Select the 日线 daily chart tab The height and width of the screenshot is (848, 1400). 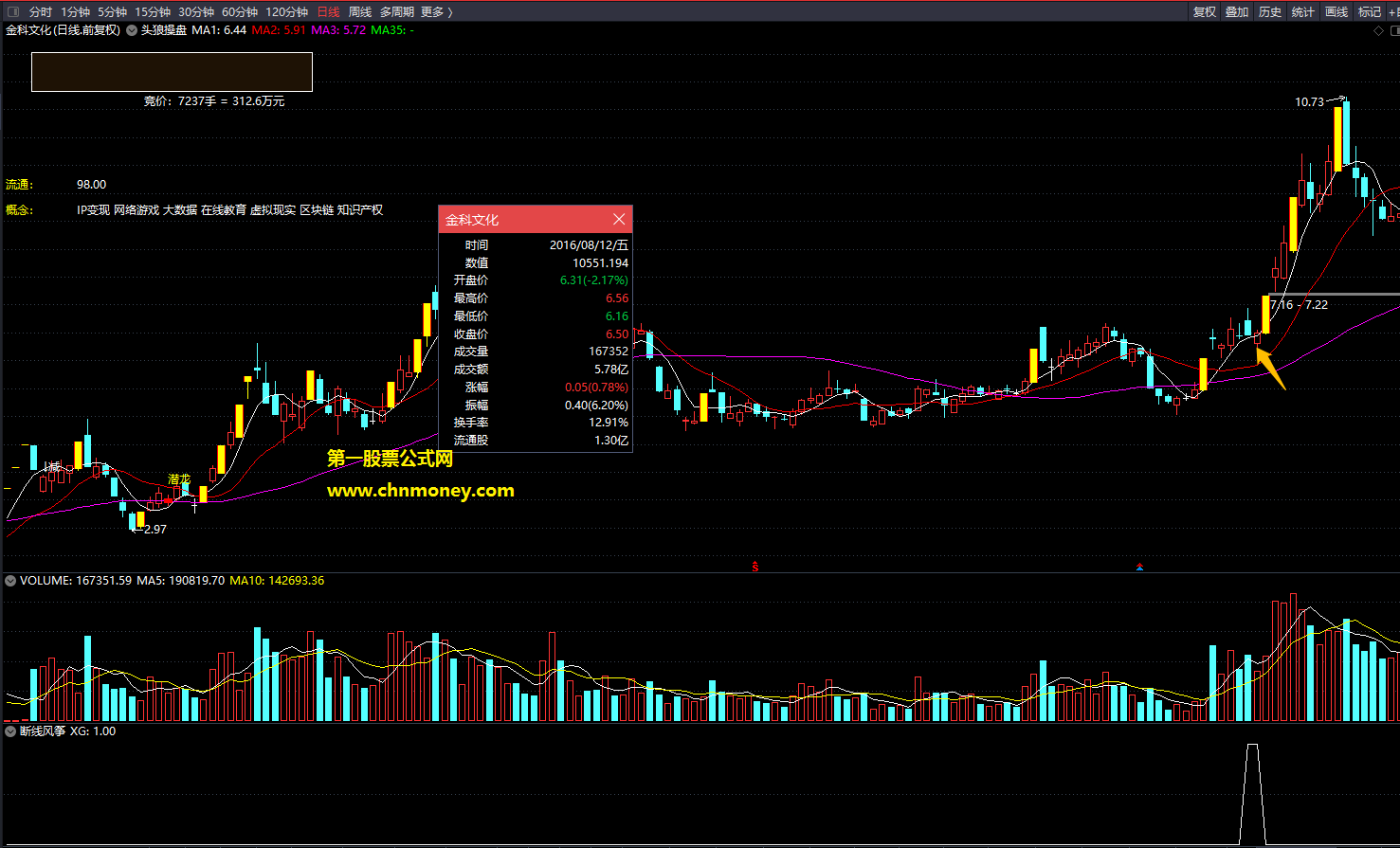(328, 11)
